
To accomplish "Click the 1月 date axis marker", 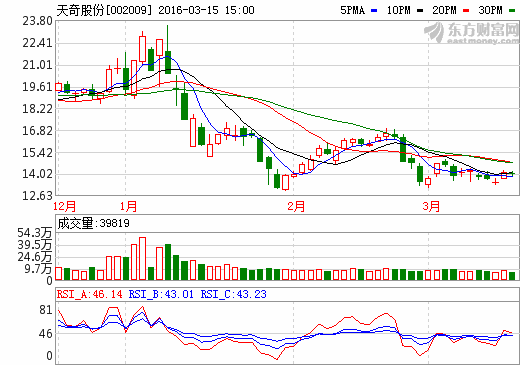I will click(128, 206).
